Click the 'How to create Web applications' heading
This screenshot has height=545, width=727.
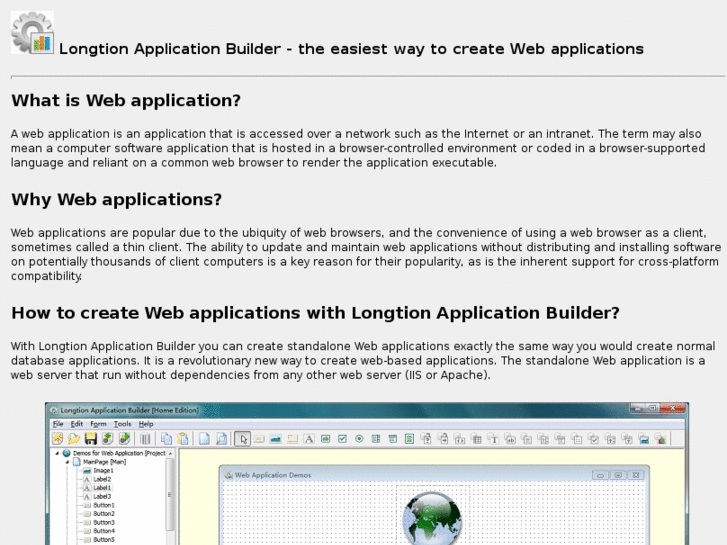(315, 313)
